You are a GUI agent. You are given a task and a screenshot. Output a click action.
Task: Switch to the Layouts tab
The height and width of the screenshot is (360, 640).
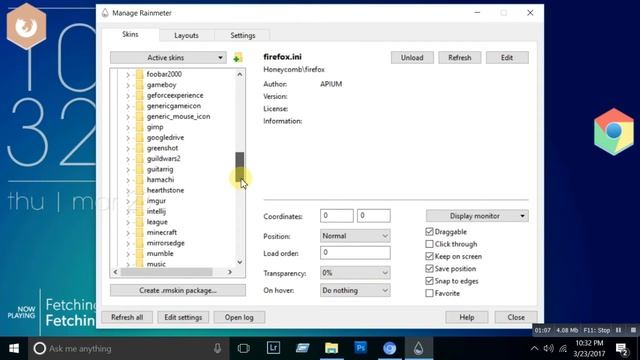tap(186, 36)
